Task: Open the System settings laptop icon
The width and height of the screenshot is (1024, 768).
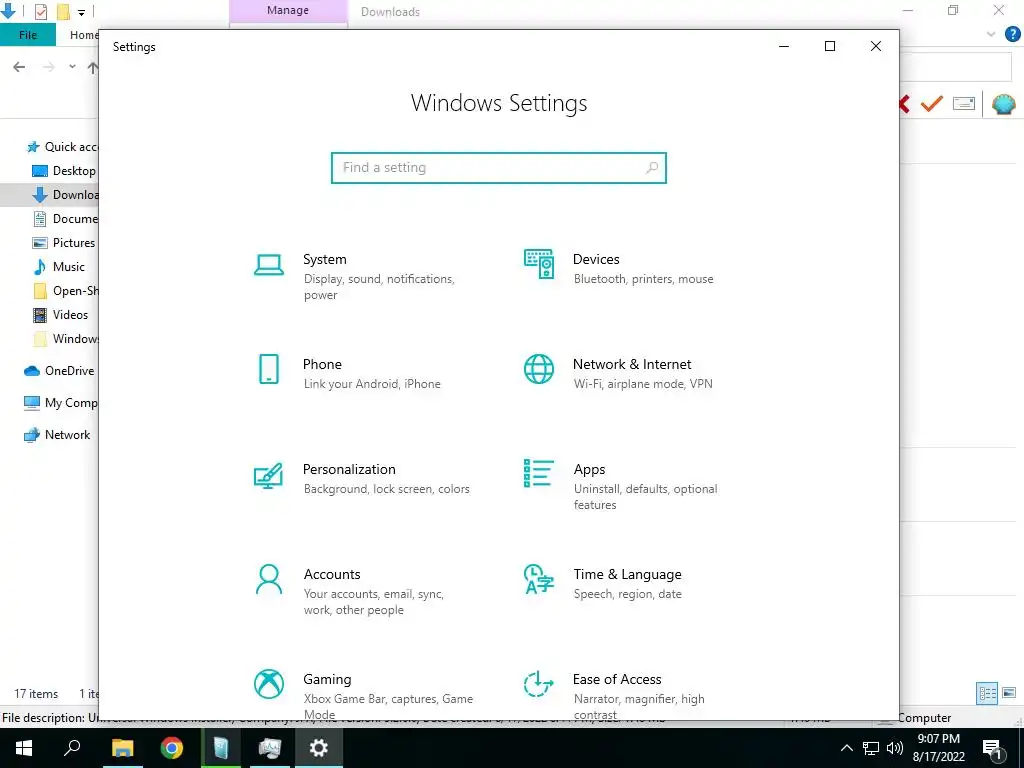Action: pos(268,264)
